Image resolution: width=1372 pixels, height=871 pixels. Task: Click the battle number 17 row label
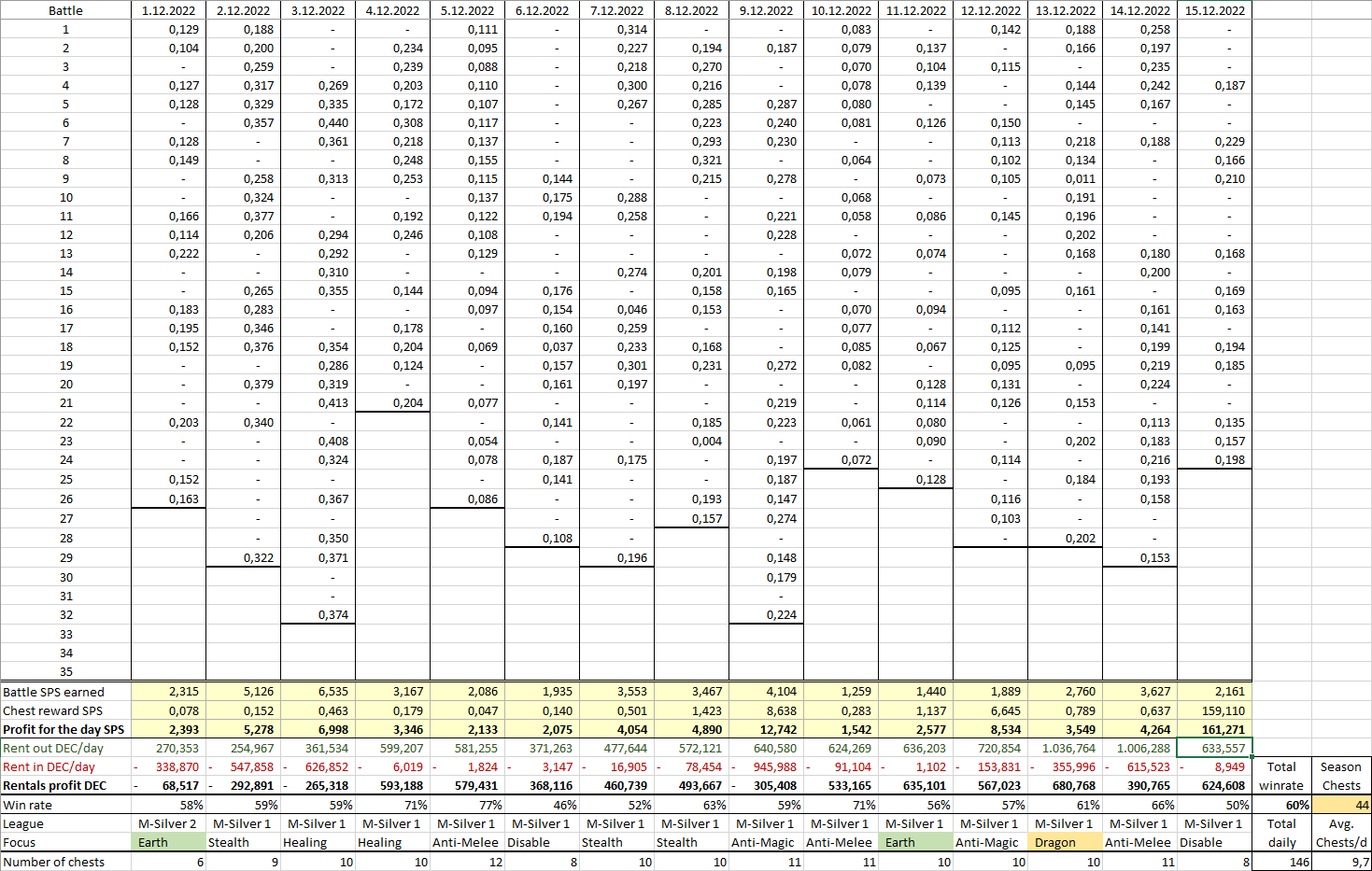(65, 328)
